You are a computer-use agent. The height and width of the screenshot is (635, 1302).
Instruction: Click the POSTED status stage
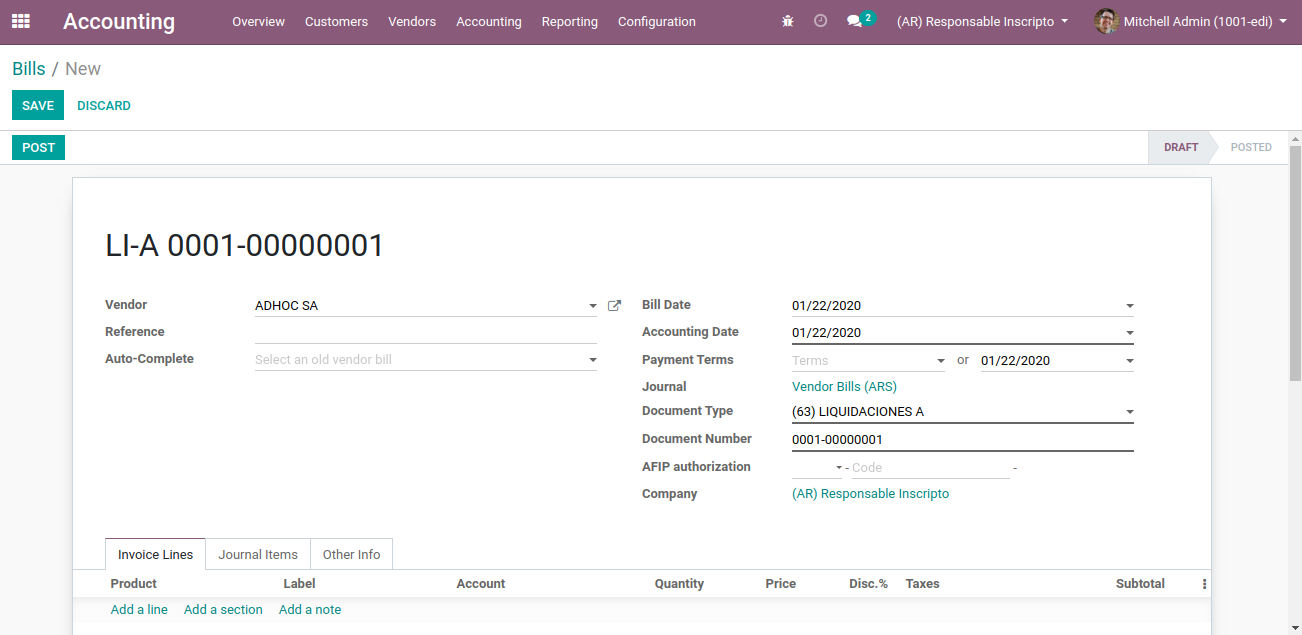(x=1251, y=147)
